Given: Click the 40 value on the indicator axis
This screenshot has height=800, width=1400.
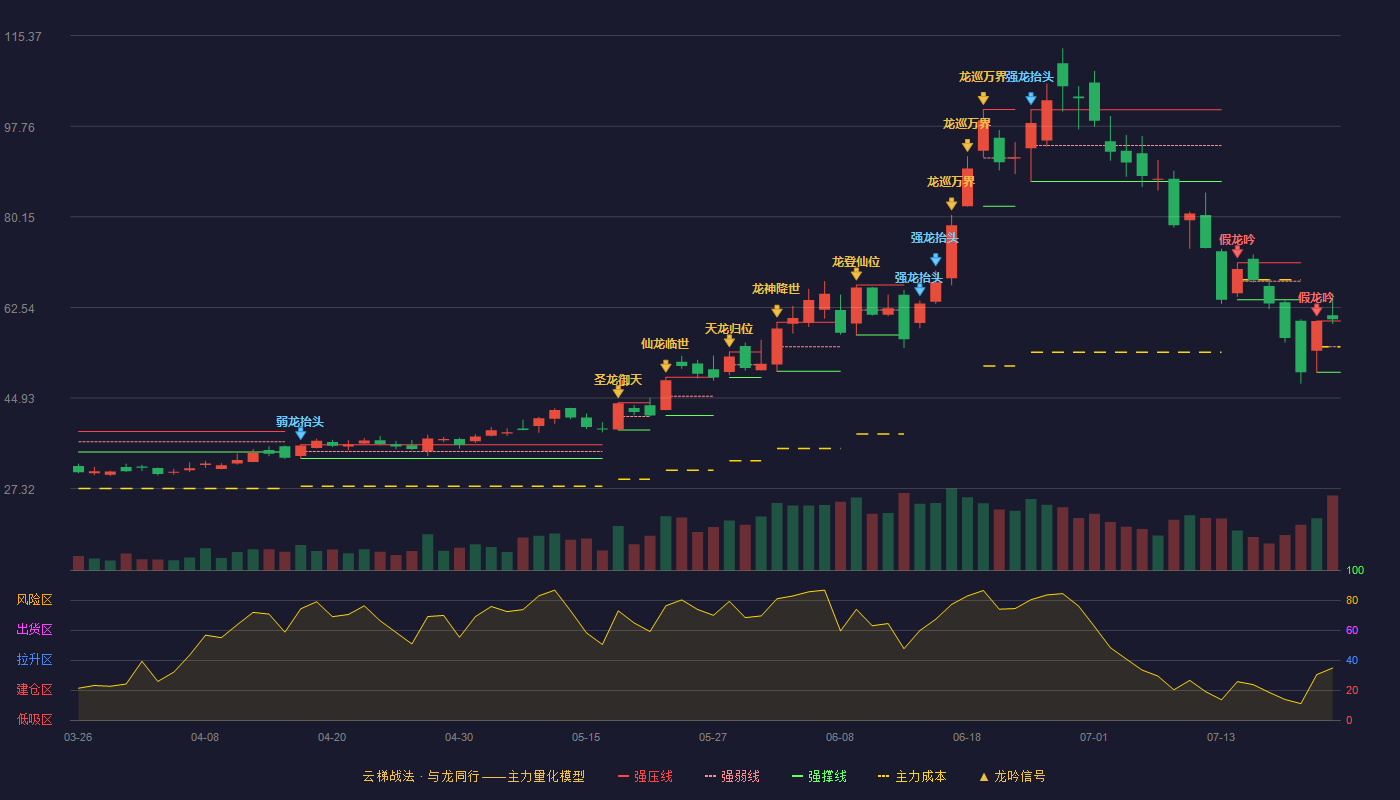Looking at the screenshot, I should click(x=1352, y=660).
